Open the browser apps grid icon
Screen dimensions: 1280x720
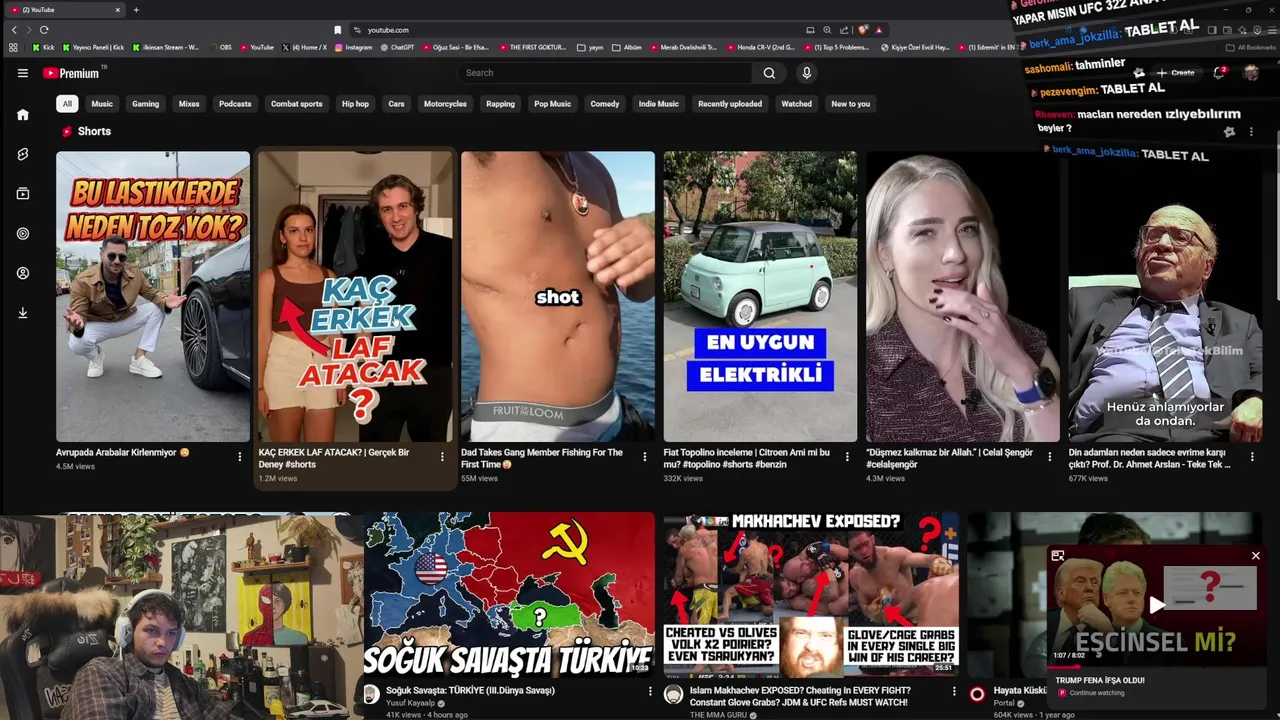13,47
